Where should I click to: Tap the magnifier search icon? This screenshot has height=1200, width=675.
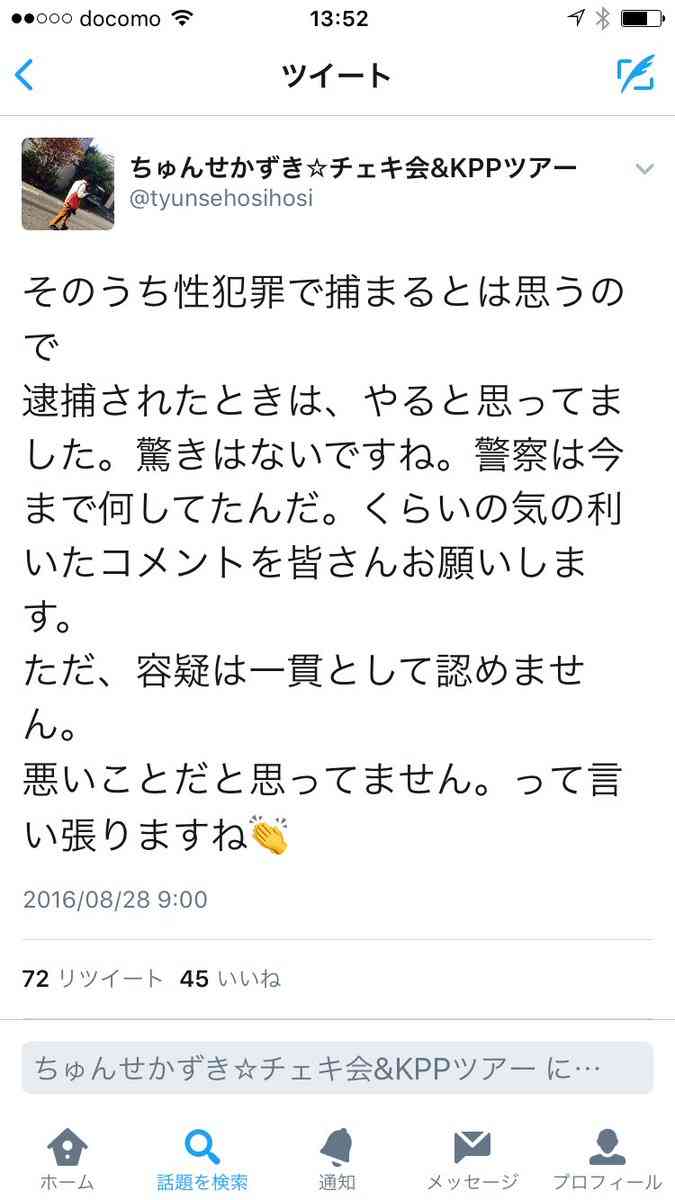point(202,1146)
